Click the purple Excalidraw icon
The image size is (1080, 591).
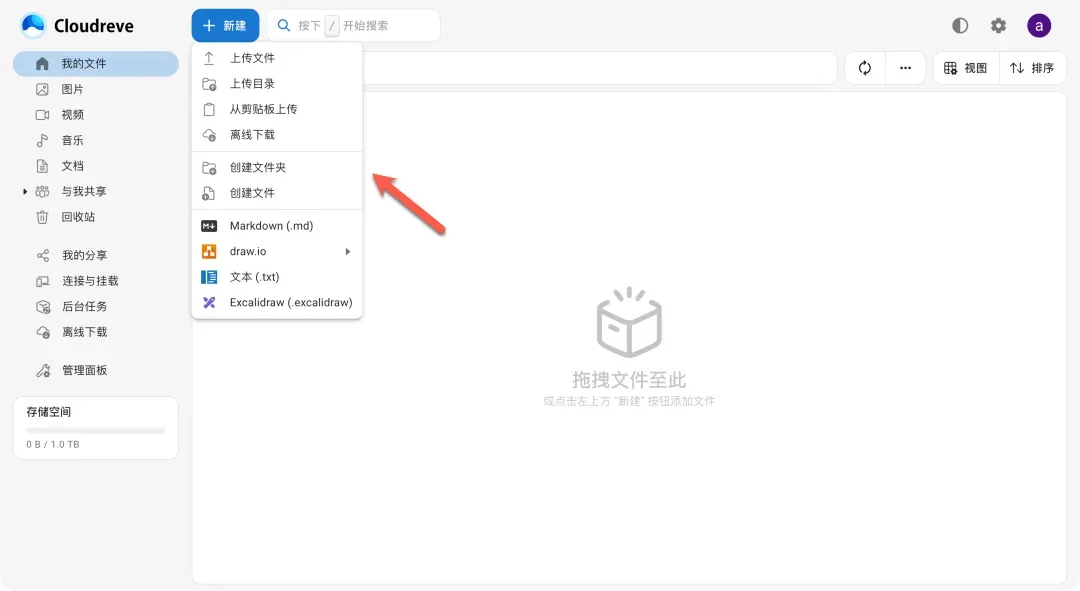[209, 302]
